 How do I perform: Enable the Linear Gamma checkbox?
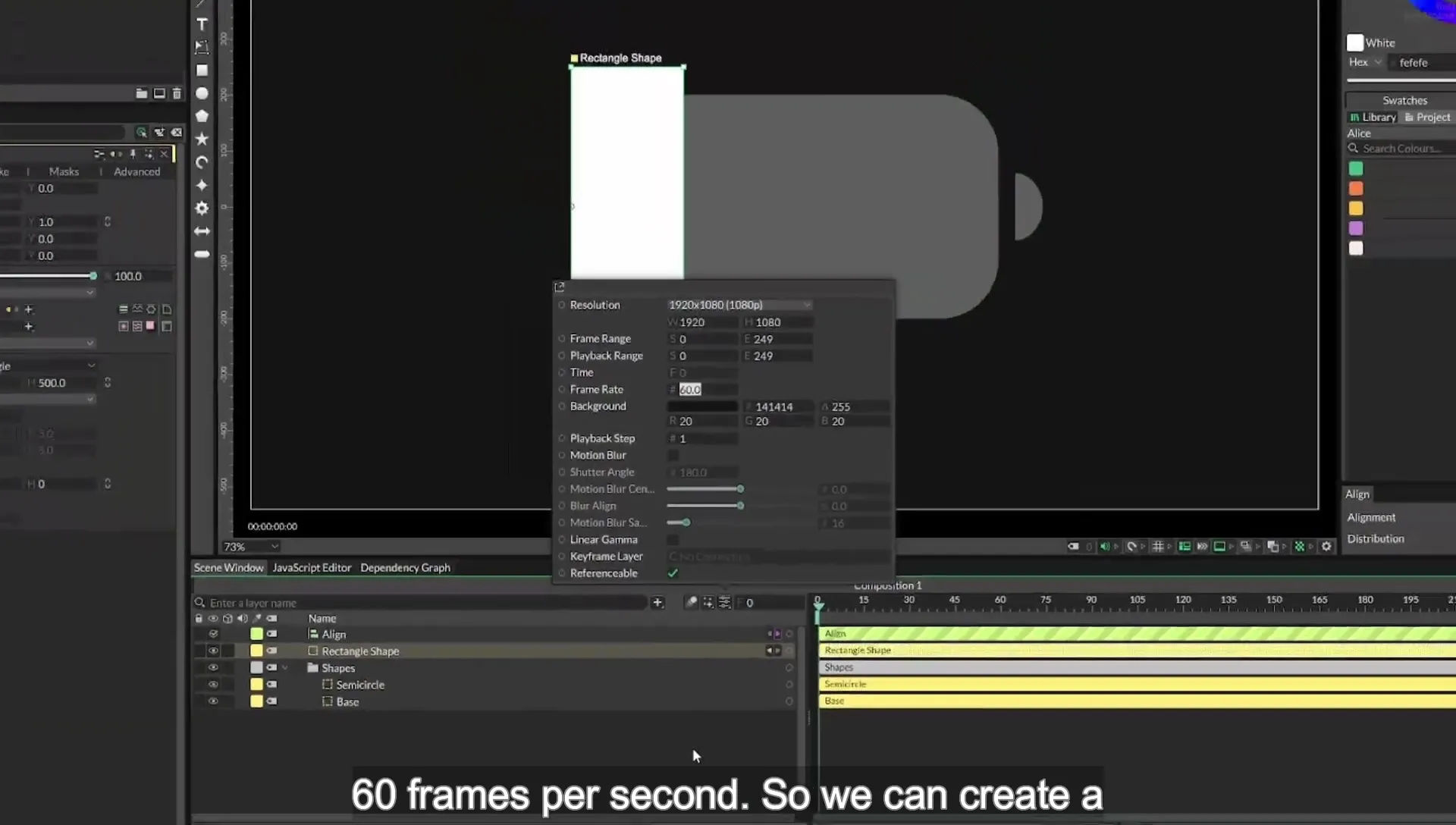[x=673, y=539]
